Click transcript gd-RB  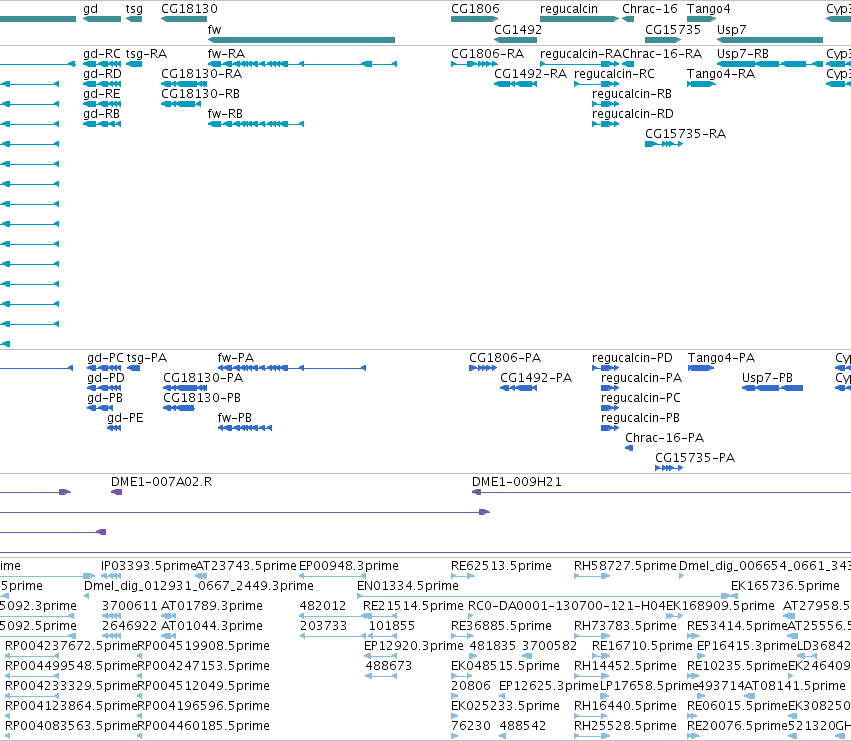pyautogui.click(x=102, y=124)
